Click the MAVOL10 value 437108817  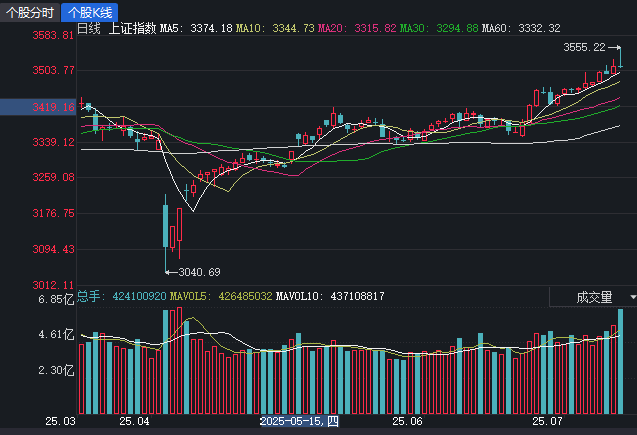click(358, 296)
